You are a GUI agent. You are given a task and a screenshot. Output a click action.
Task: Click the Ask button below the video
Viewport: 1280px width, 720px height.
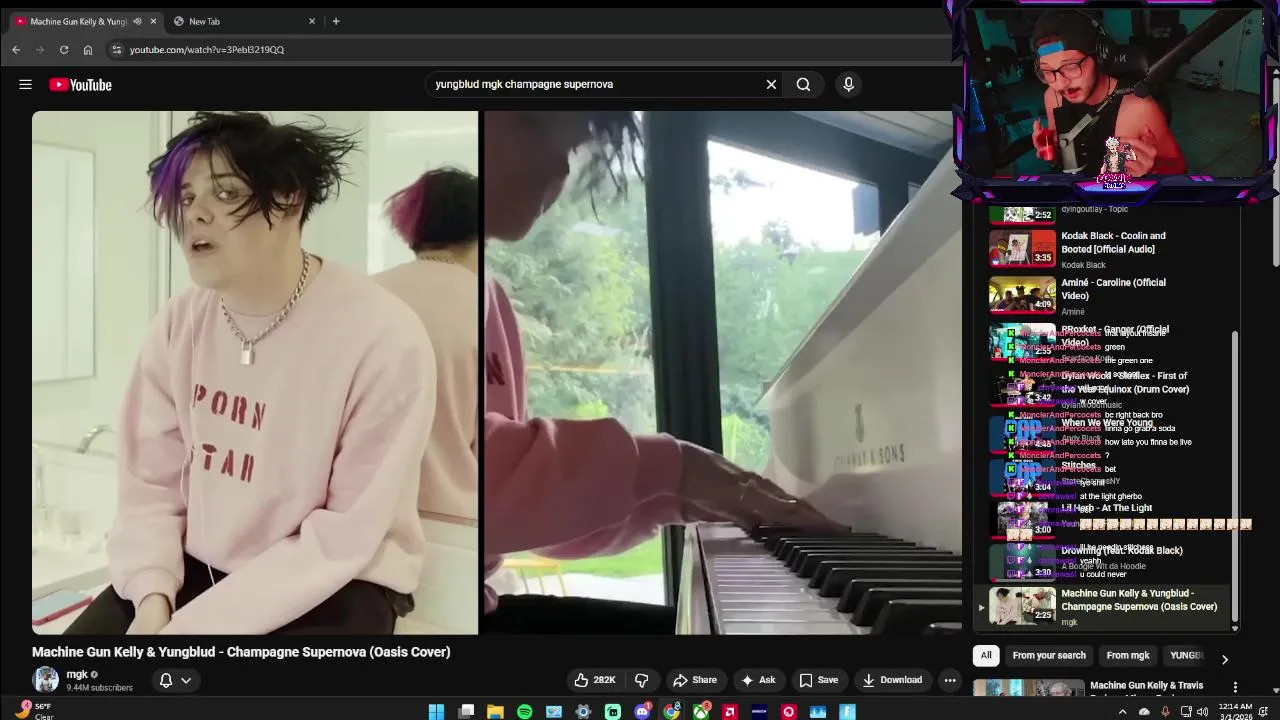tap(758, 680)
